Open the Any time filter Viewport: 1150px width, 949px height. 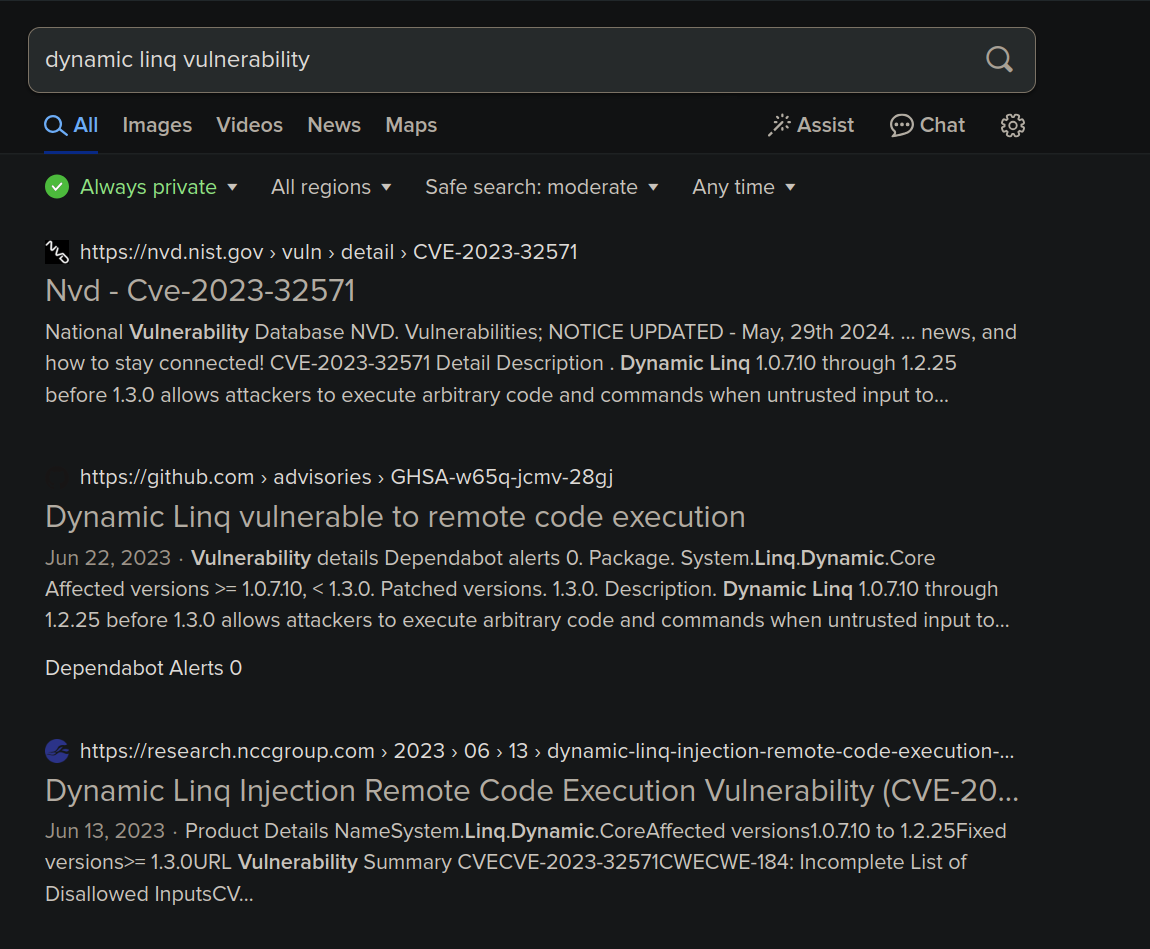pyautogui.click(x=743, y=187)
